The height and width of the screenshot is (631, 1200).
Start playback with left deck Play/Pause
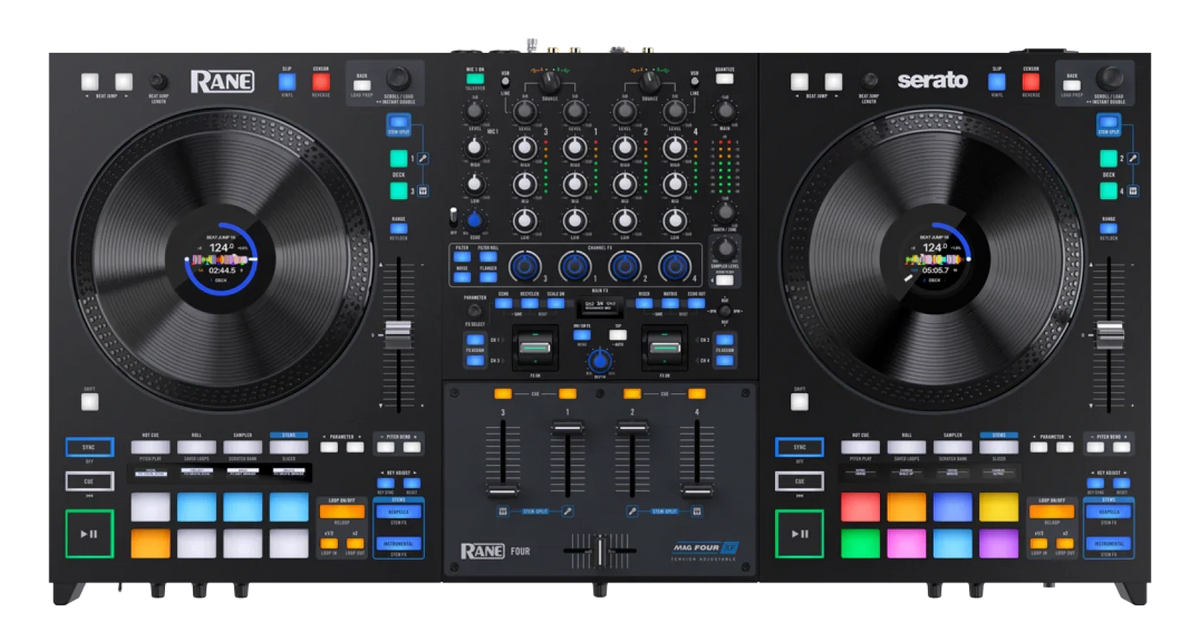coord(90,534)
